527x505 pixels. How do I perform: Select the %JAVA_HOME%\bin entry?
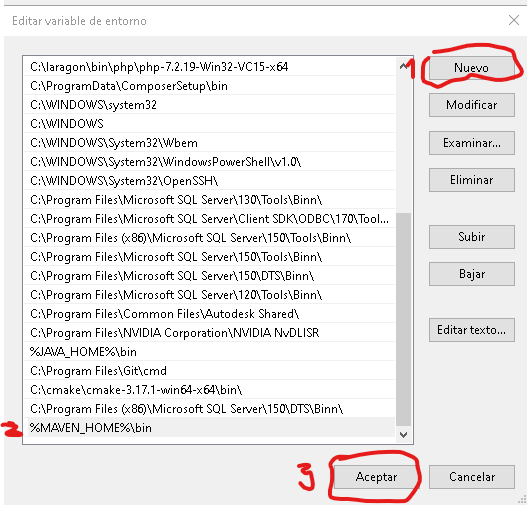point(209,352)
